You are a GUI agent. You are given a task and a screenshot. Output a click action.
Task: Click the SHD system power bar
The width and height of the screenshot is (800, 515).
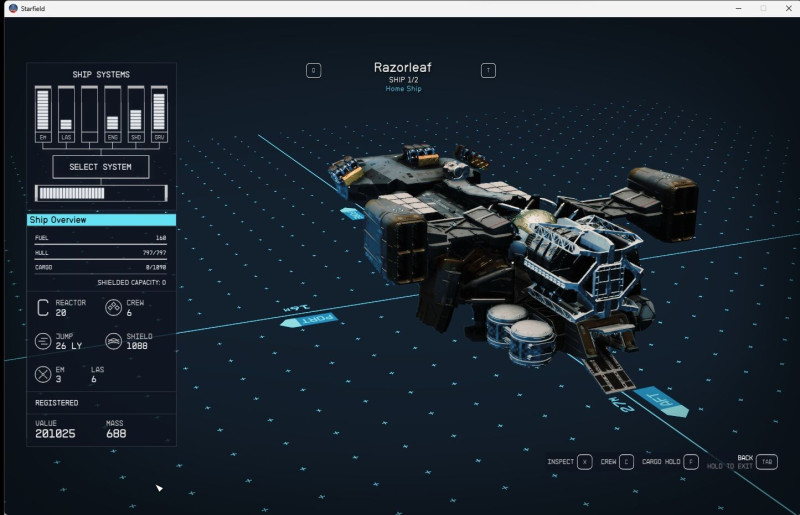pos(136,114)
